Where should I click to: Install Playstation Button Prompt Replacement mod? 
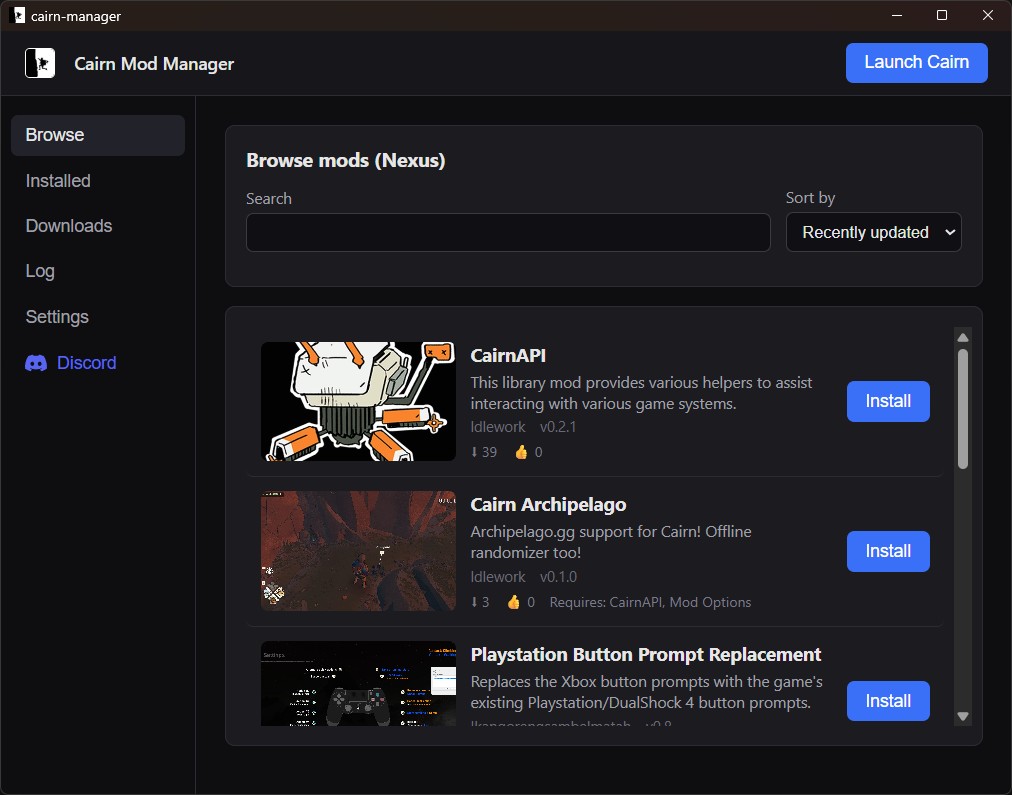[x=888, y=701]
